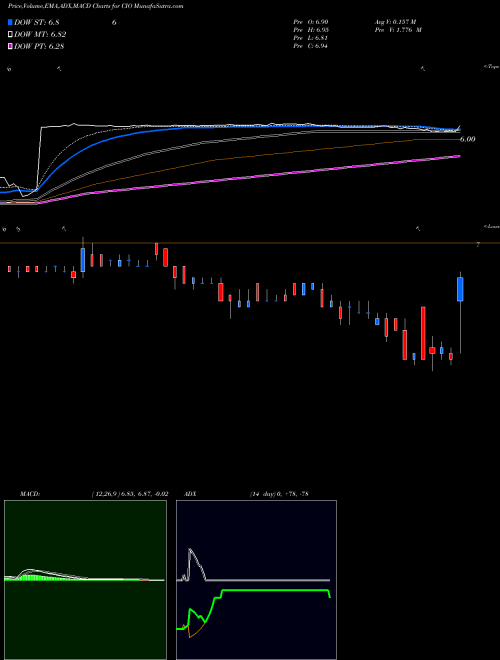This screenshot has width=500, height=660.
Task: Click the chart title mentioning MunafaSutra.com
Action: [x=96, y=7]
